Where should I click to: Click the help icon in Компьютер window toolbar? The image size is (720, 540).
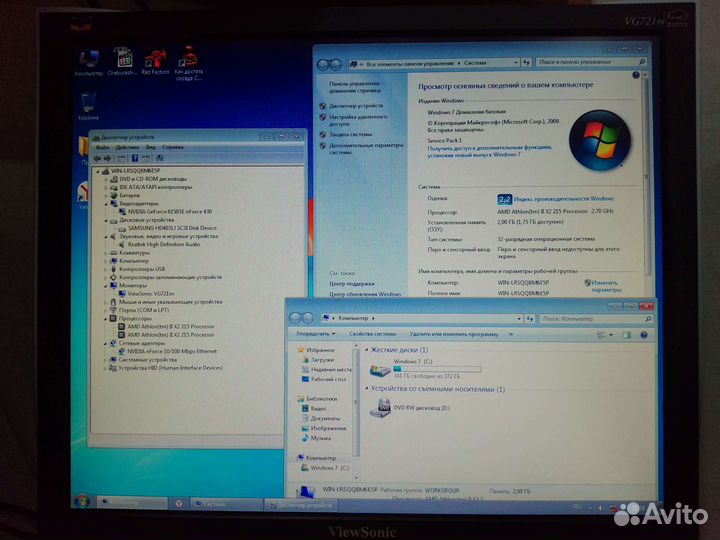644,335
